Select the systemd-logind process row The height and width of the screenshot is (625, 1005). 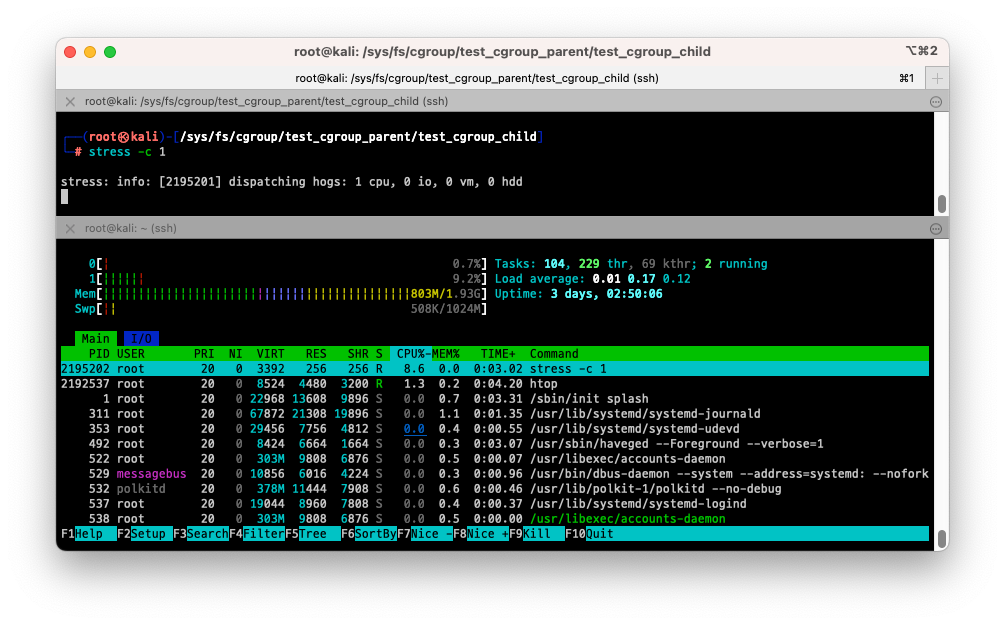[x=495, y=504]
